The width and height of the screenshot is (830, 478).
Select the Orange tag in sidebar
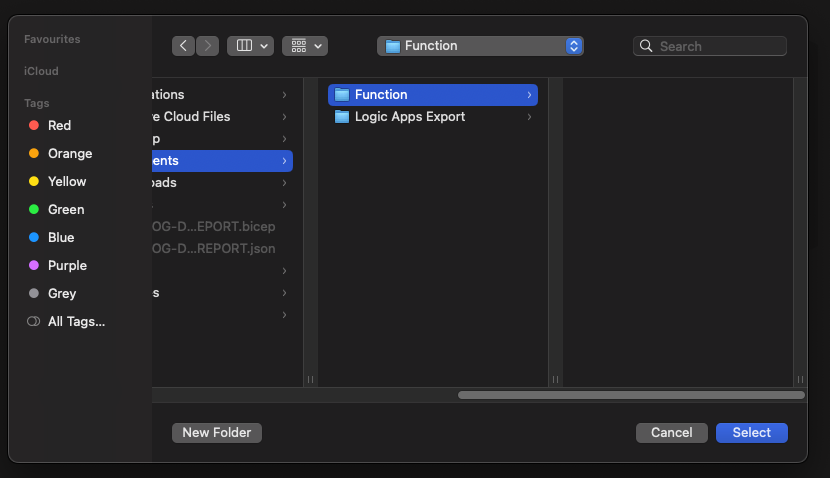69,153
